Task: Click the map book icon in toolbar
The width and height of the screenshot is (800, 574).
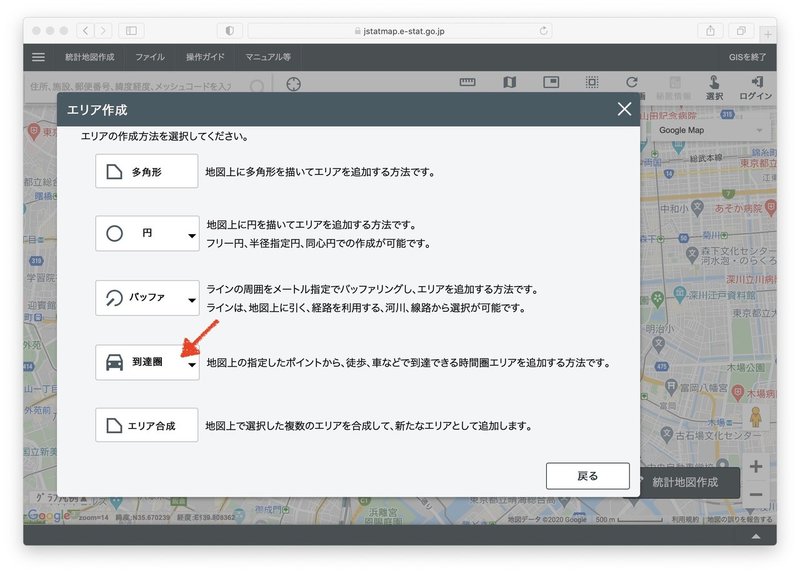Action: pyautogui.click(x=510, y=82)
